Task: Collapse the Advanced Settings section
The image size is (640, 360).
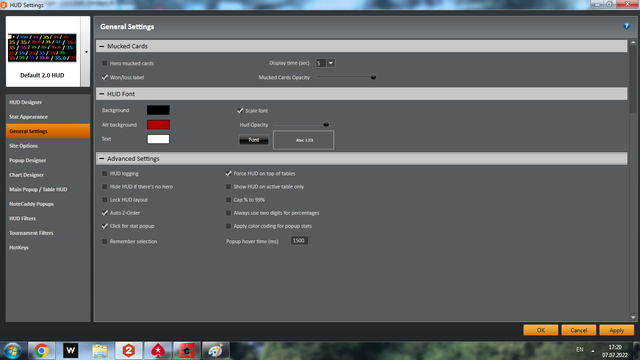Action: point(102,159)
